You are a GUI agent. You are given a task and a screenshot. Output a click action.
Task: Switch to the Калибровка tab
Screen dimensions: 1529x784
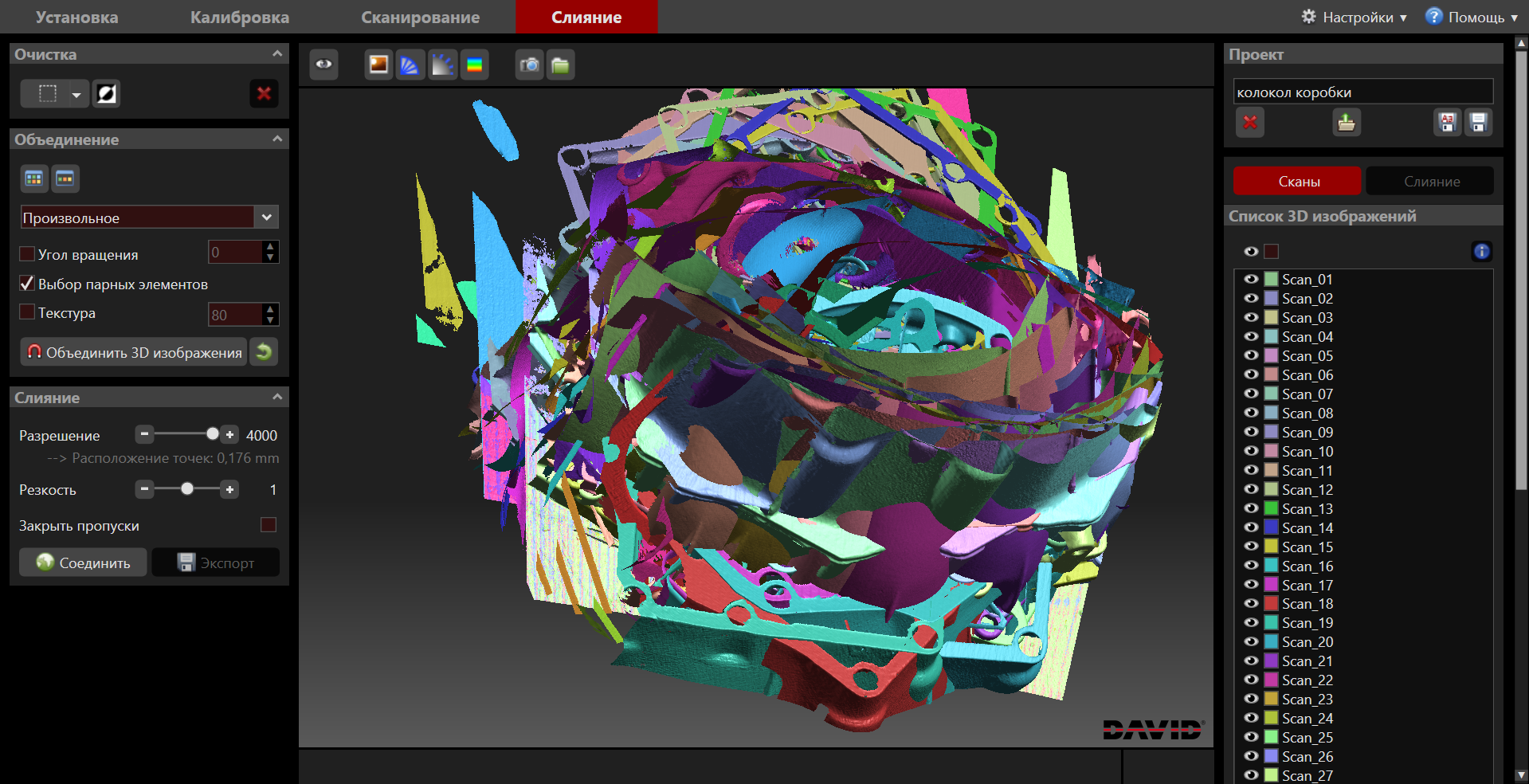pos(239,17)
